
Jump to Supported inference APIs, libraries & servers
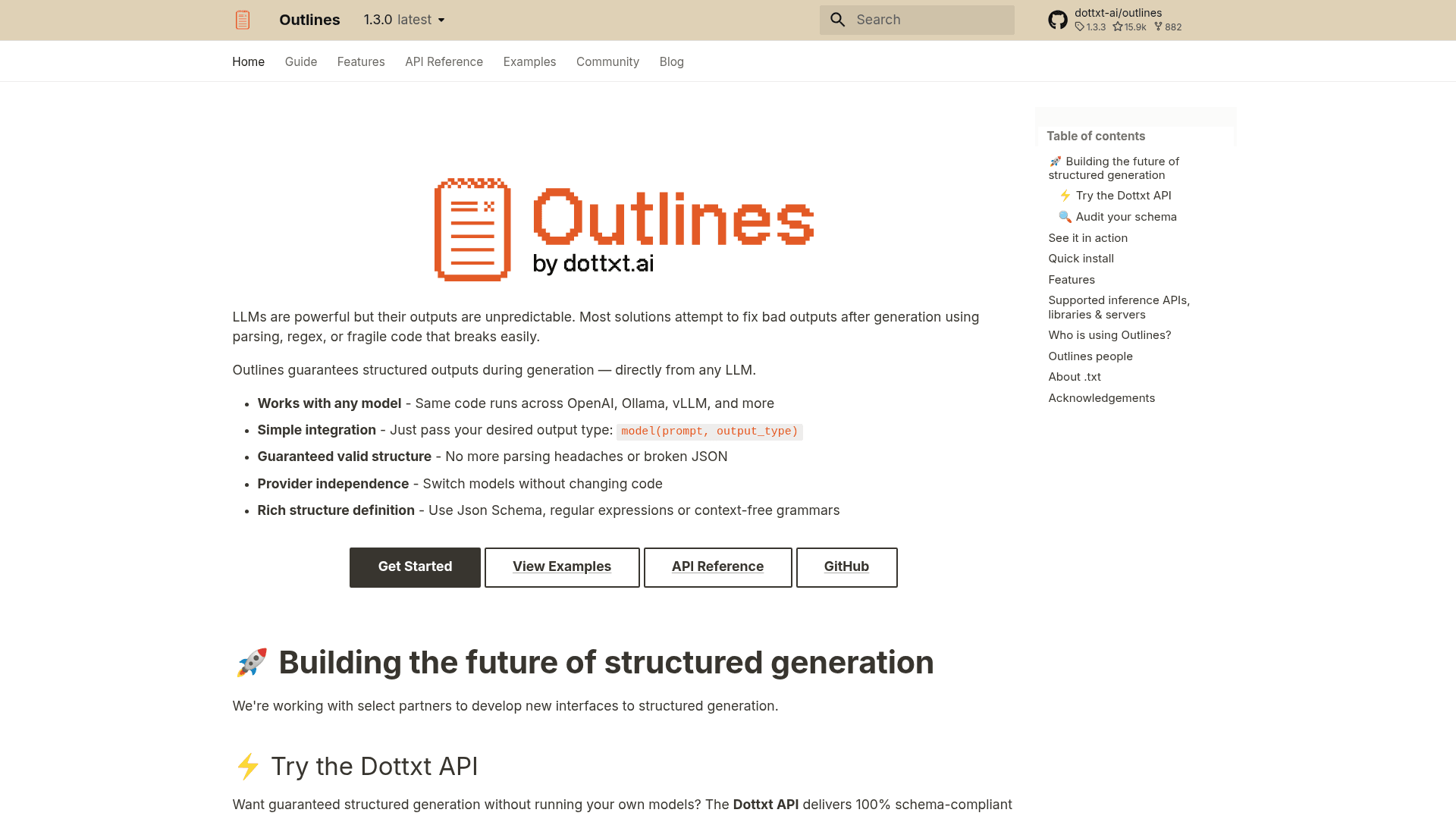pos(1119,307)
